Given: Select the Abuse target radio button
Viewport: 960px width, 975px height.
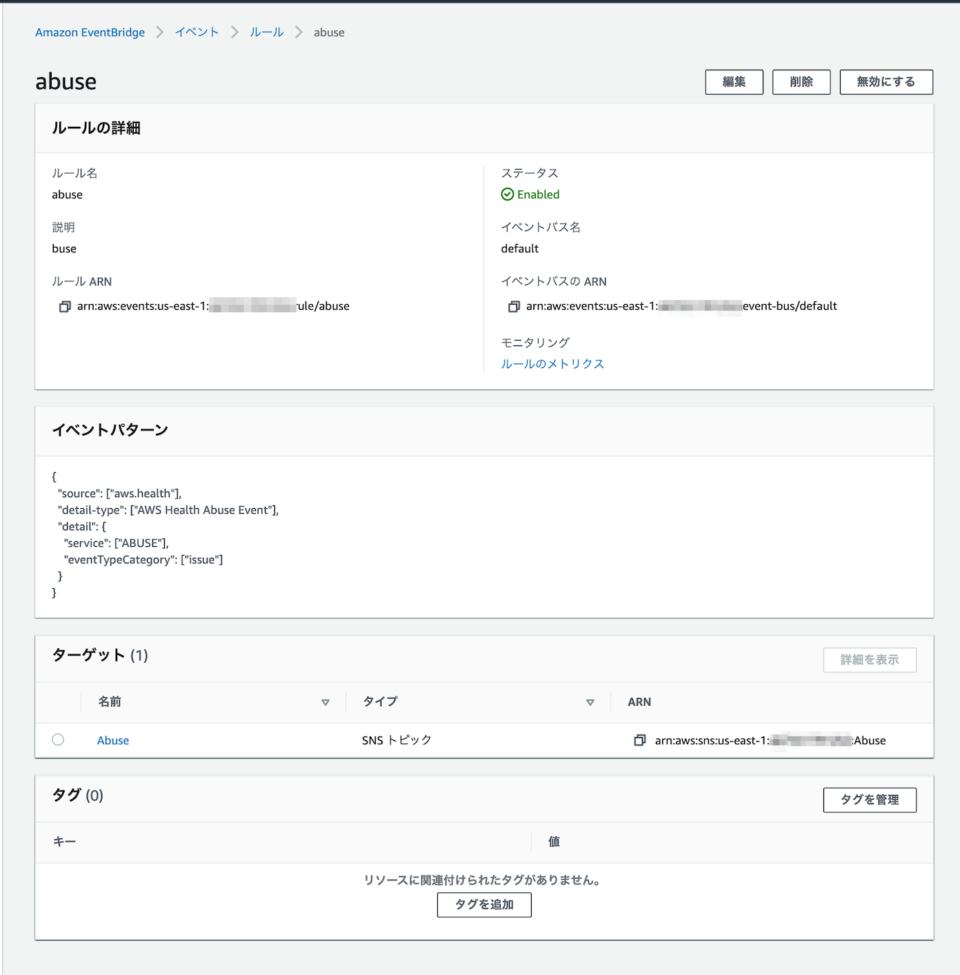Looking at the screenshot, I should 56,740.
